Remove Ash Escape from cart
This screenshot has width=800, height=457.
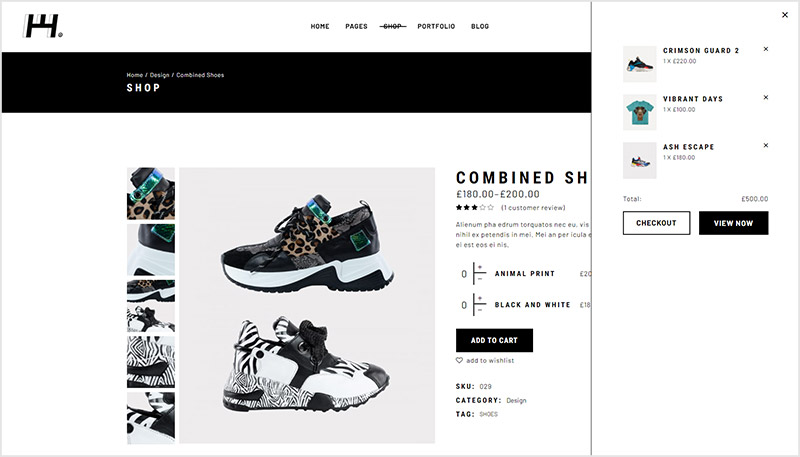766,145
